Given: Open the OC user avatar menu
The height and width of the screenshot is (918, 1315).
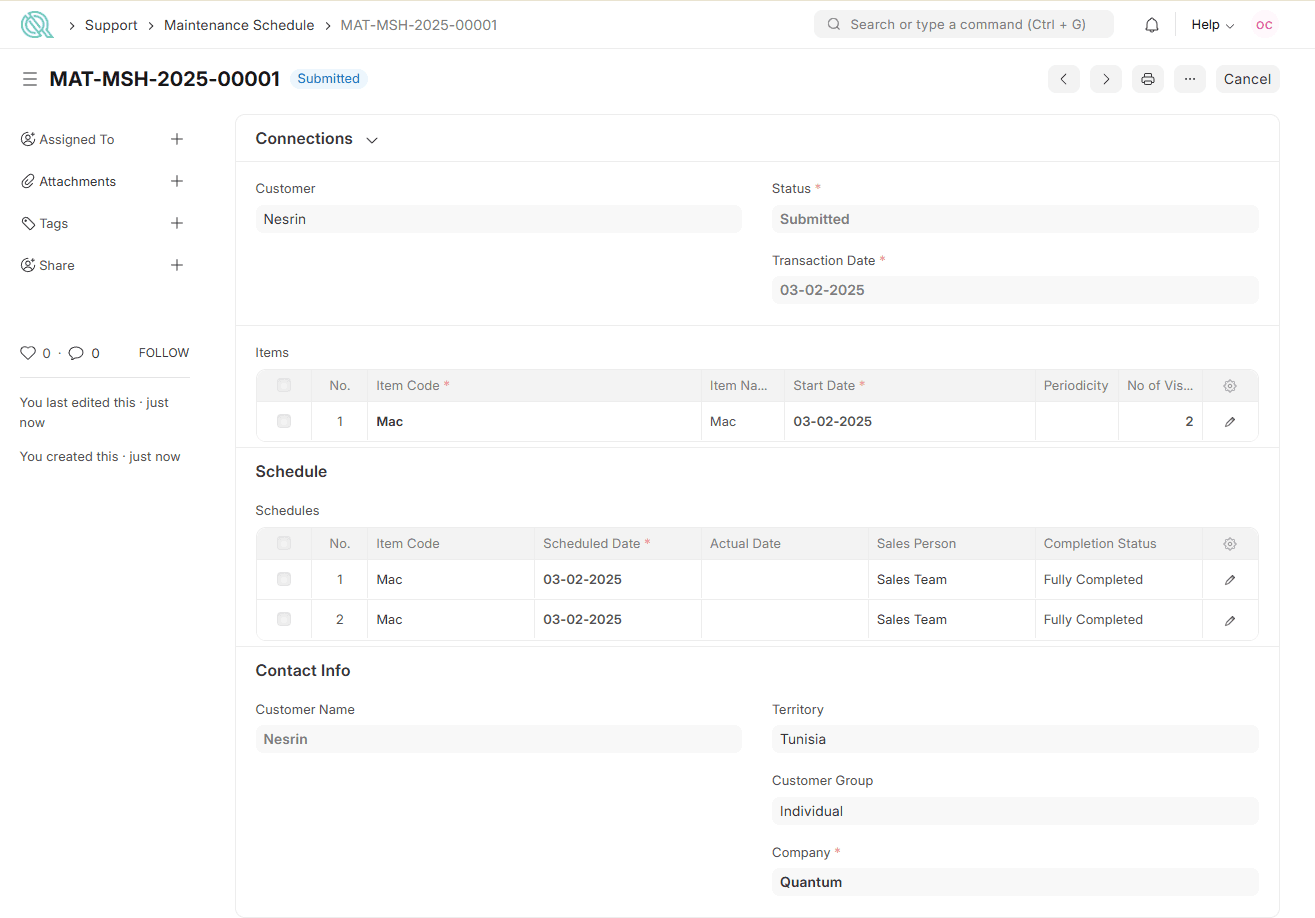Looking at the screenshot, I should click(x=1264, y=25).
